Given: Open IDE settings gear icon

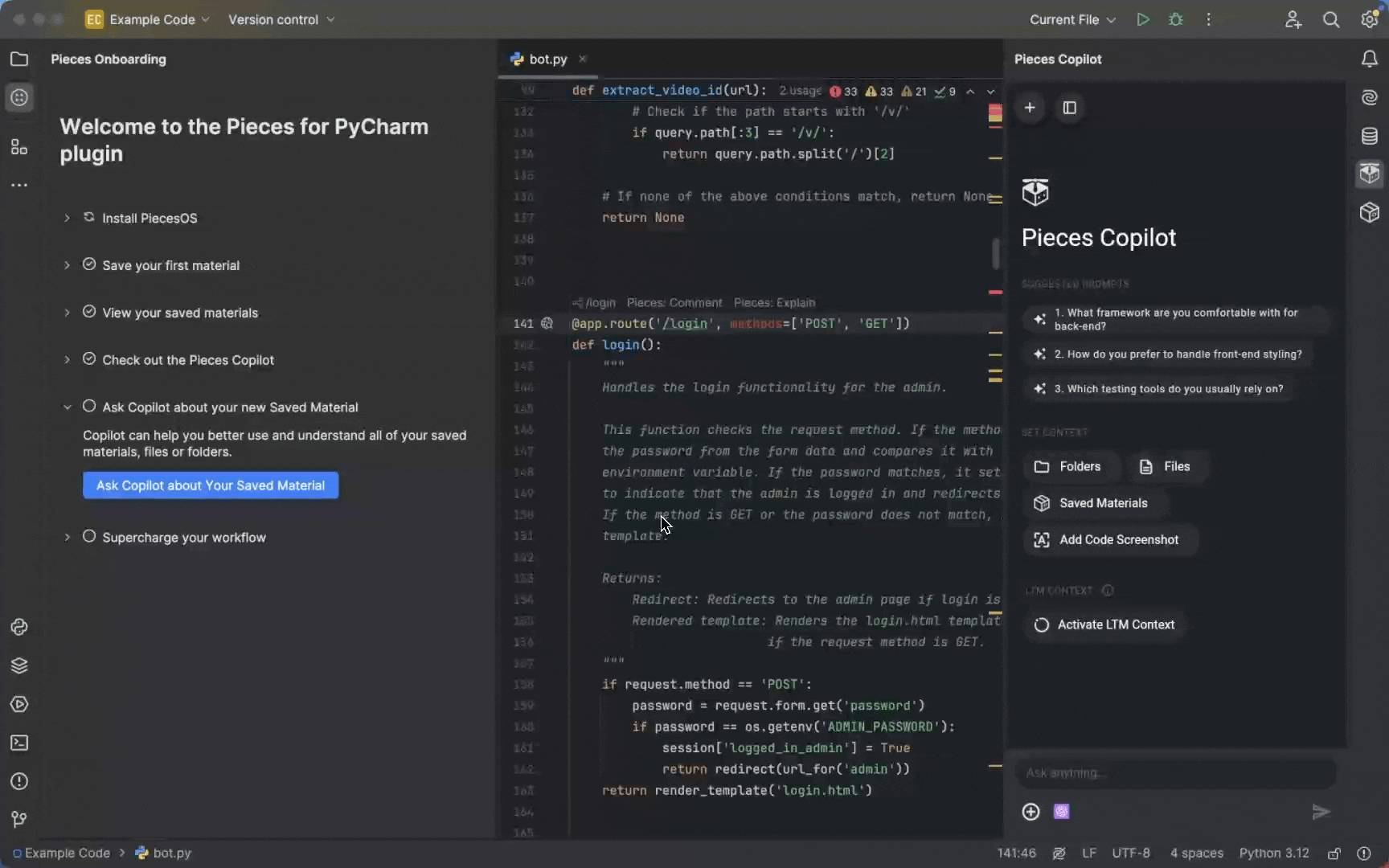Looking at the screenshot, I should point(1370,19).
